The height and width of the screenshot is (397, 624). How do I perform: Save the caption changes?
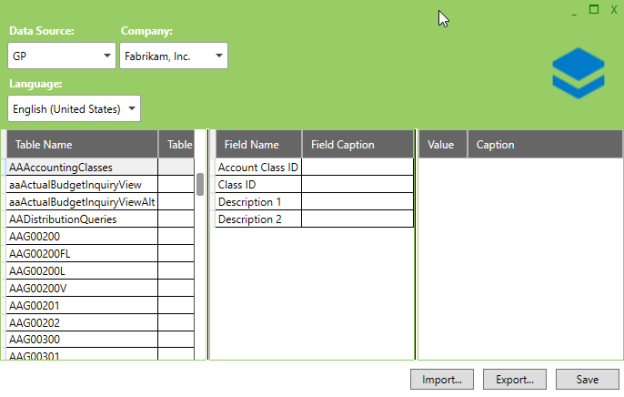(587, 379)
